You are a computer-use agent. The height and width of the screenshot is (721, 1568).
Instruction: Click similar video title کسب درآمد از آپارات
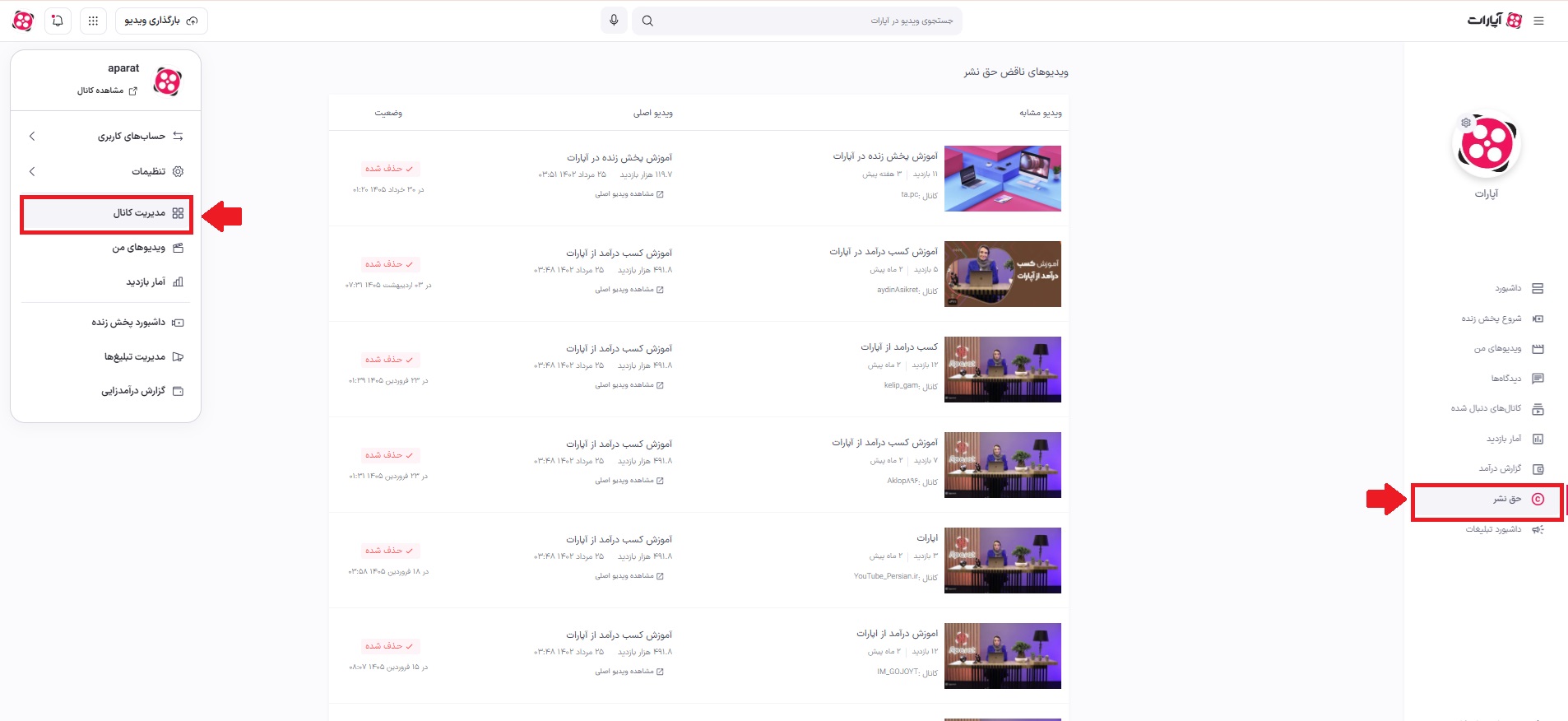[x=899, y=347]
